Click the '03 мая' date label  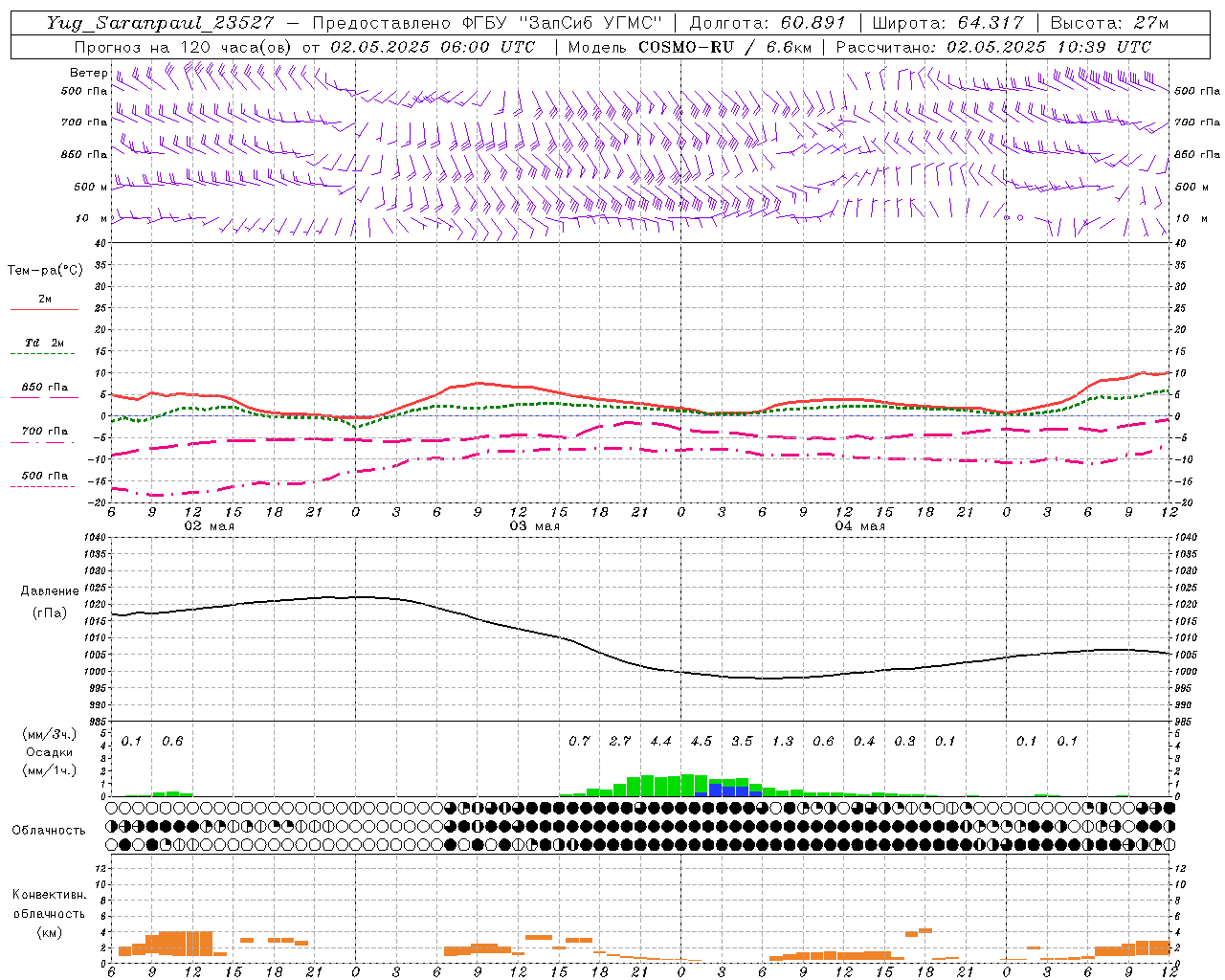point(534,526)
